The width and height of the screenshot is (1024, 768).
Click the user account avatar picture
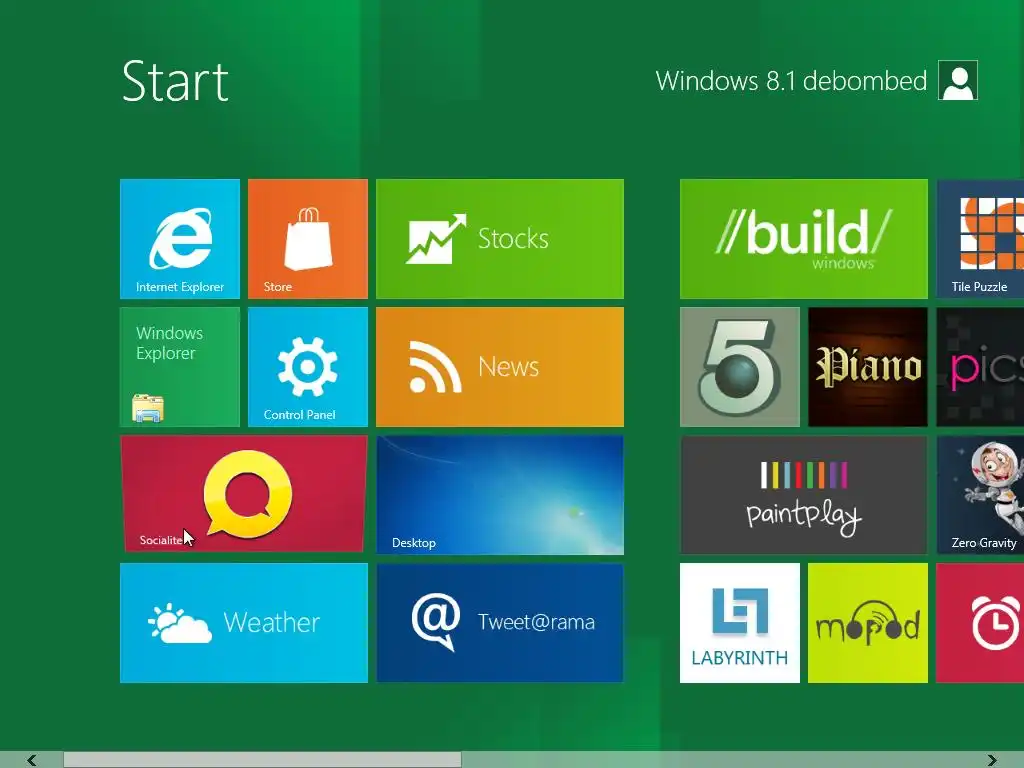958,80
